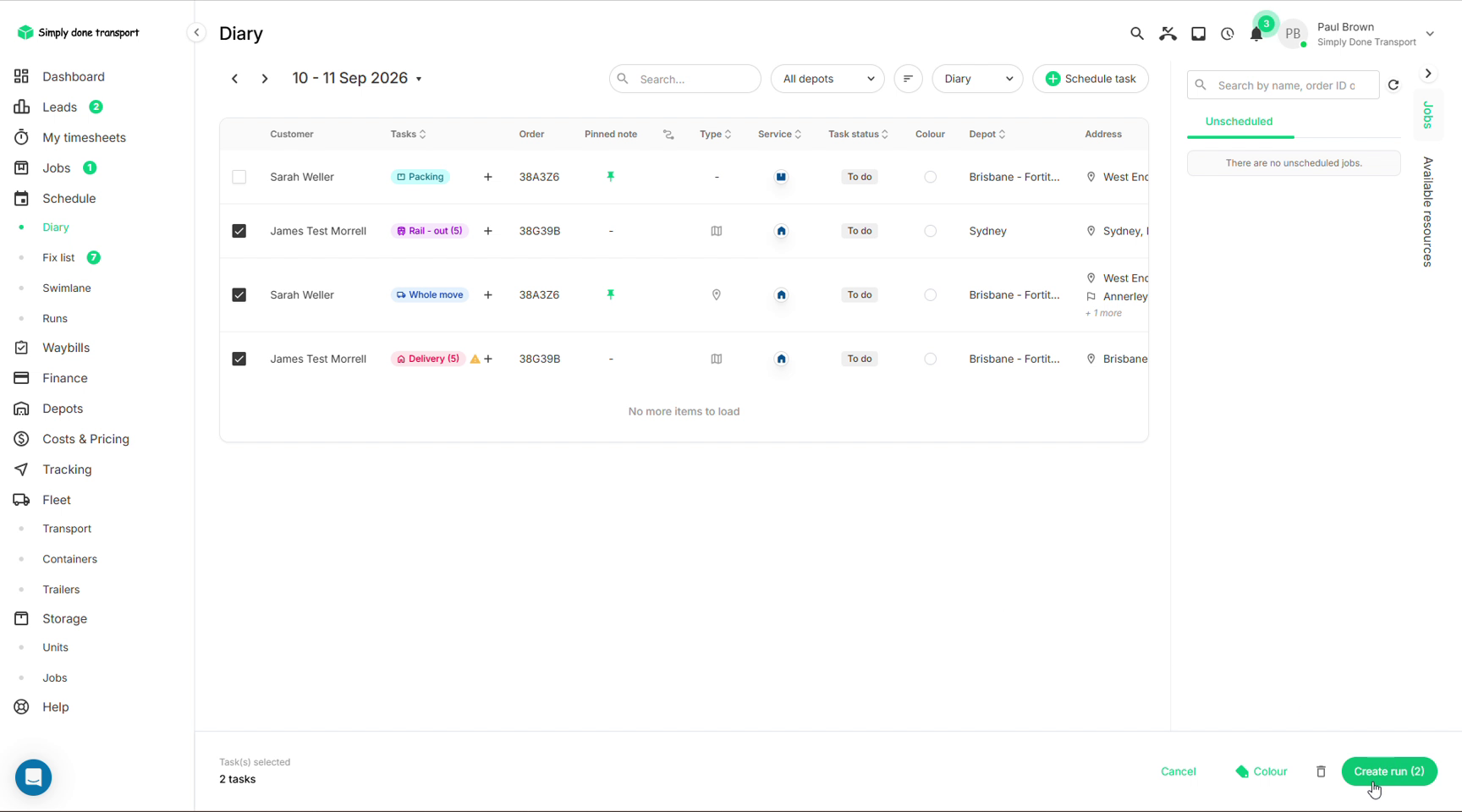This screenshot has height=812, width=1462.
Task: Sort table by Task status column
Action: (x=858, y=134)
